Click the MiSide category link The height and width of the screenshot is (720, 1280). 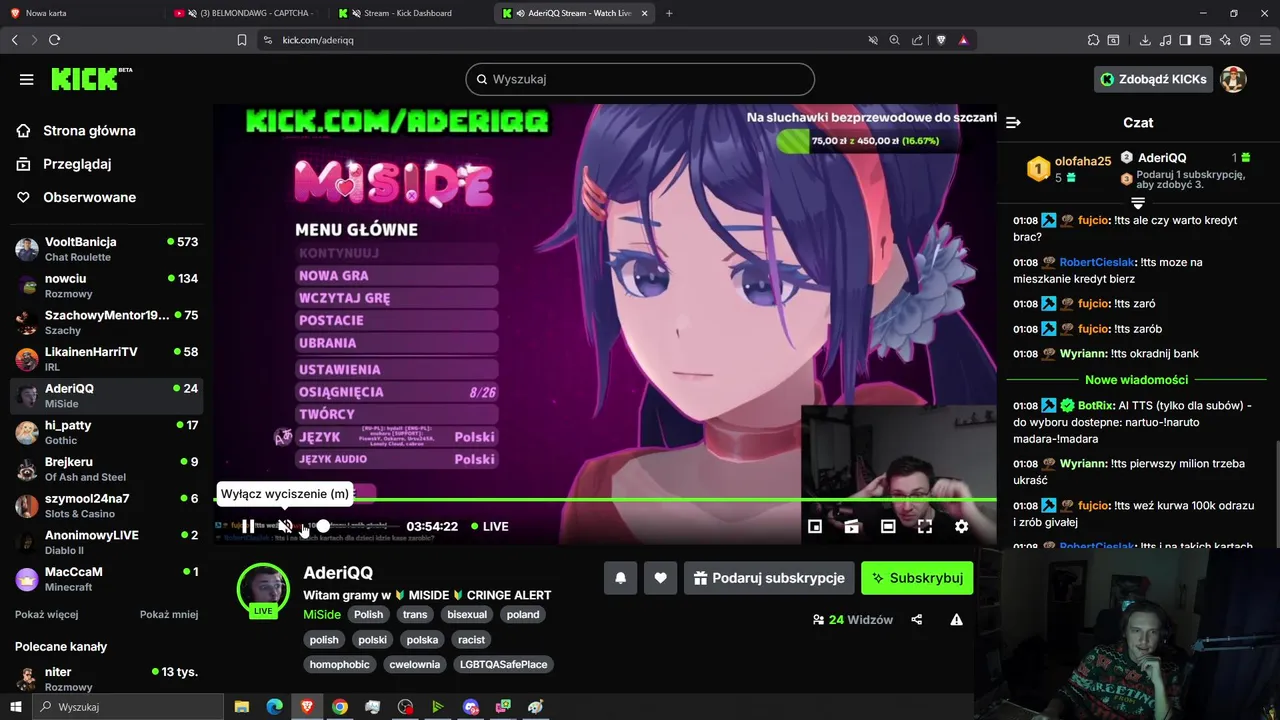[322, 614]
